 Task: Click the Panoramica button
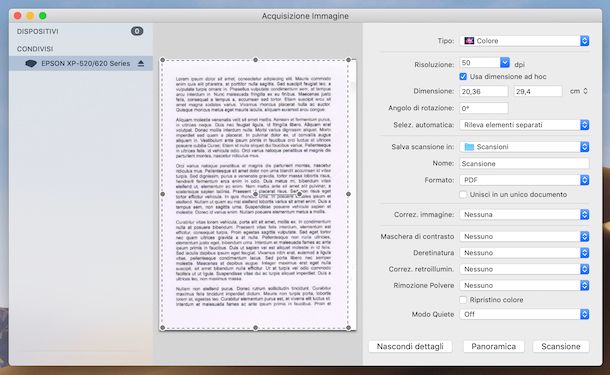coord(494,347)
